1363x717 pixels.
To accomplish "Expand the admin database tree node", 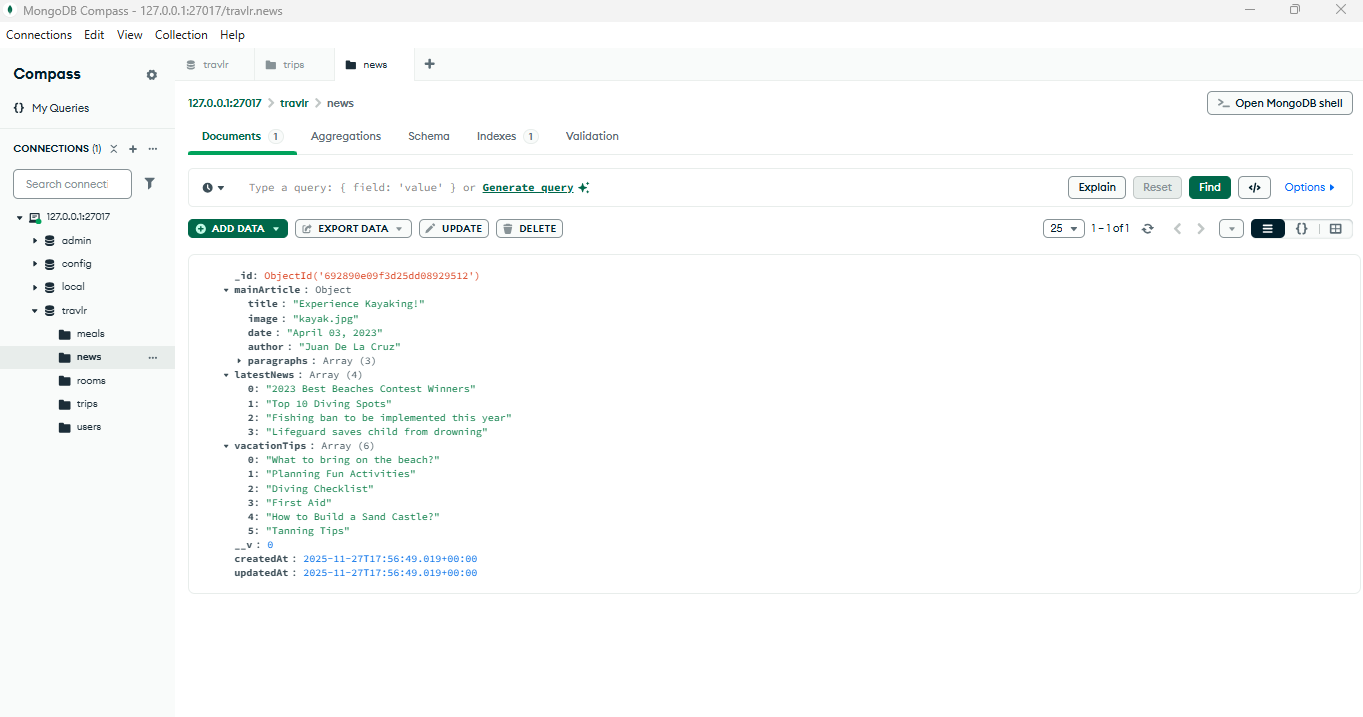I will [x=35, y=241].
